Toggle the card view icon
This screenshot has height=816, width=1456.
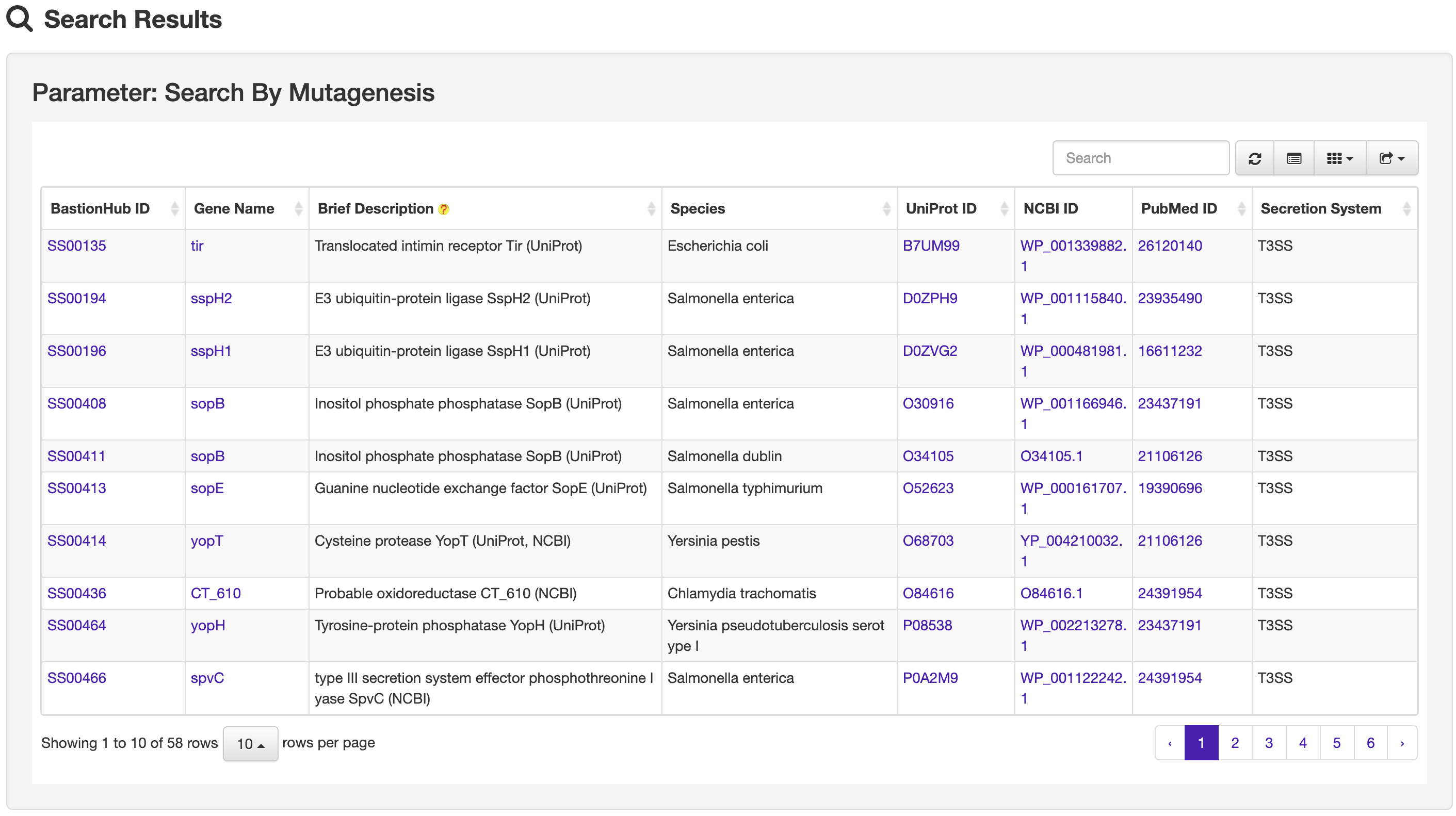pyautogui.click(x=1293, y=158)
